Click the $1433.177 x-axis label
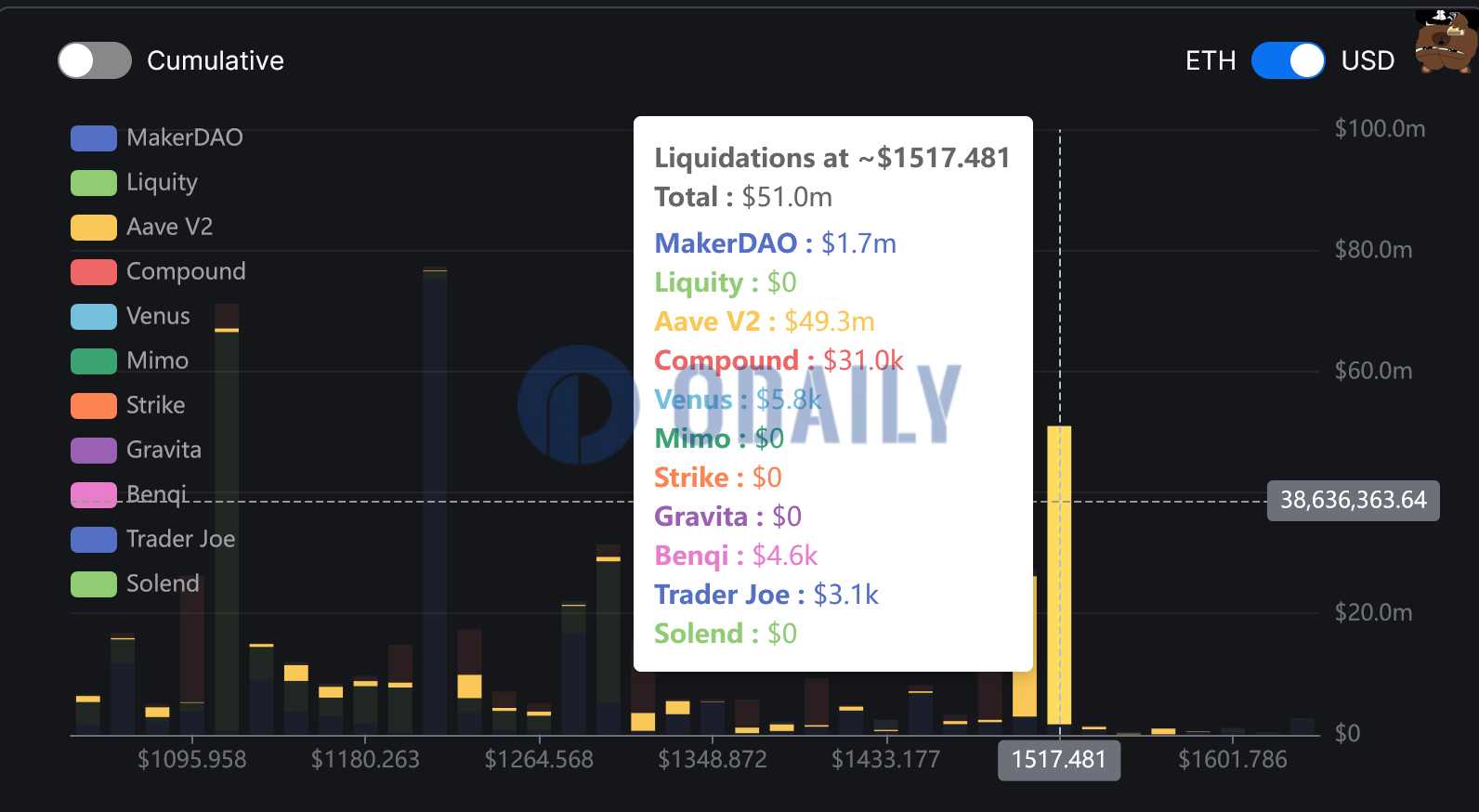Screen dimensions: 1479x812 [x=885, y=760]
